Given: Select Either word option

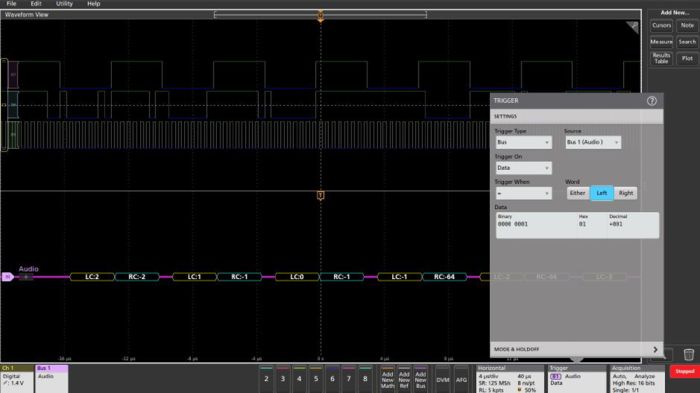Looking at the screenshot, I should [577, 193].
